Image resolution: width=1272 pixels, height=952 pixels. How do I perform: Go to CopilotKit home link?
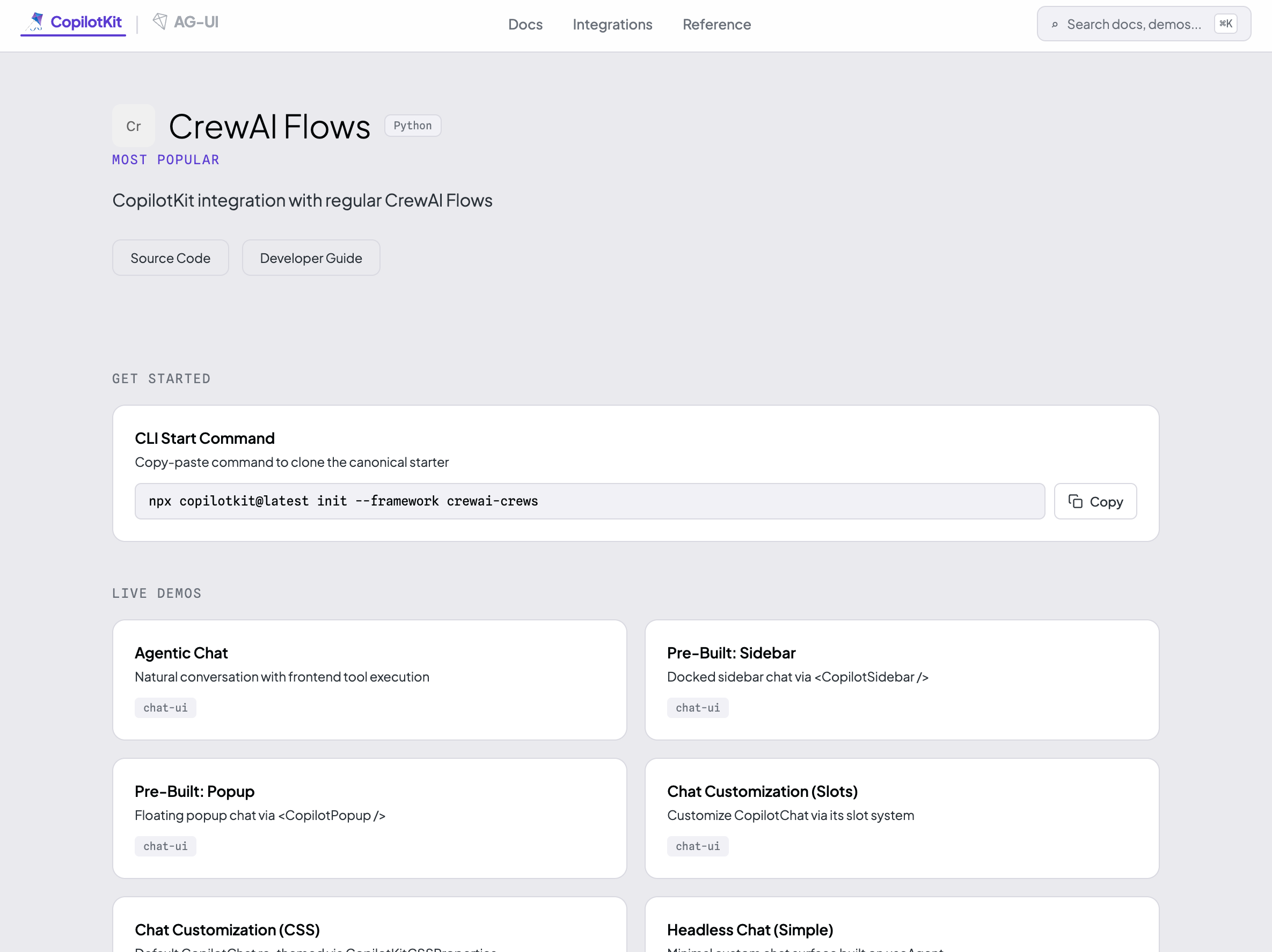point(73,23)
